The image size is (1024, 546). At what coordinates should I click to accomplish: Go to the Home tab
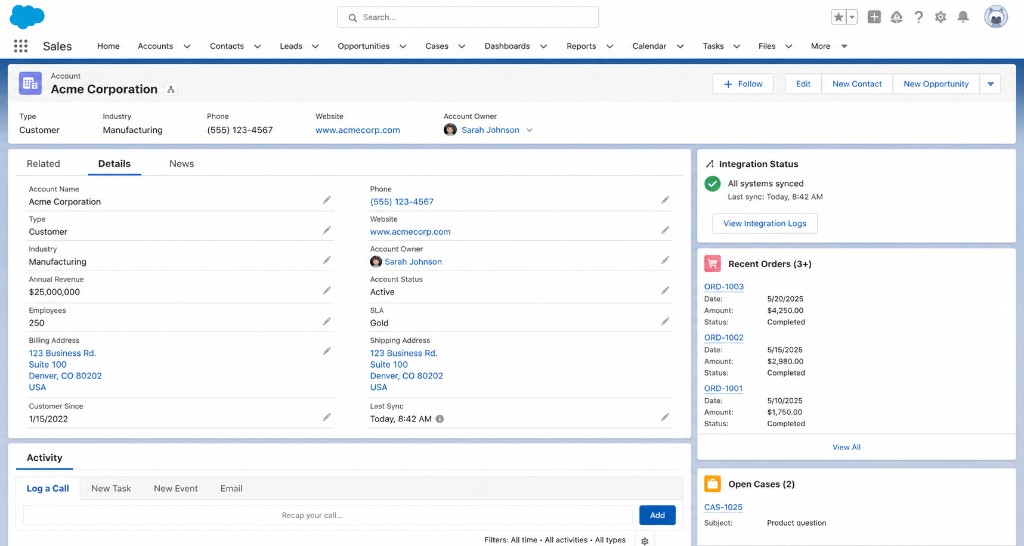point(108,46)
